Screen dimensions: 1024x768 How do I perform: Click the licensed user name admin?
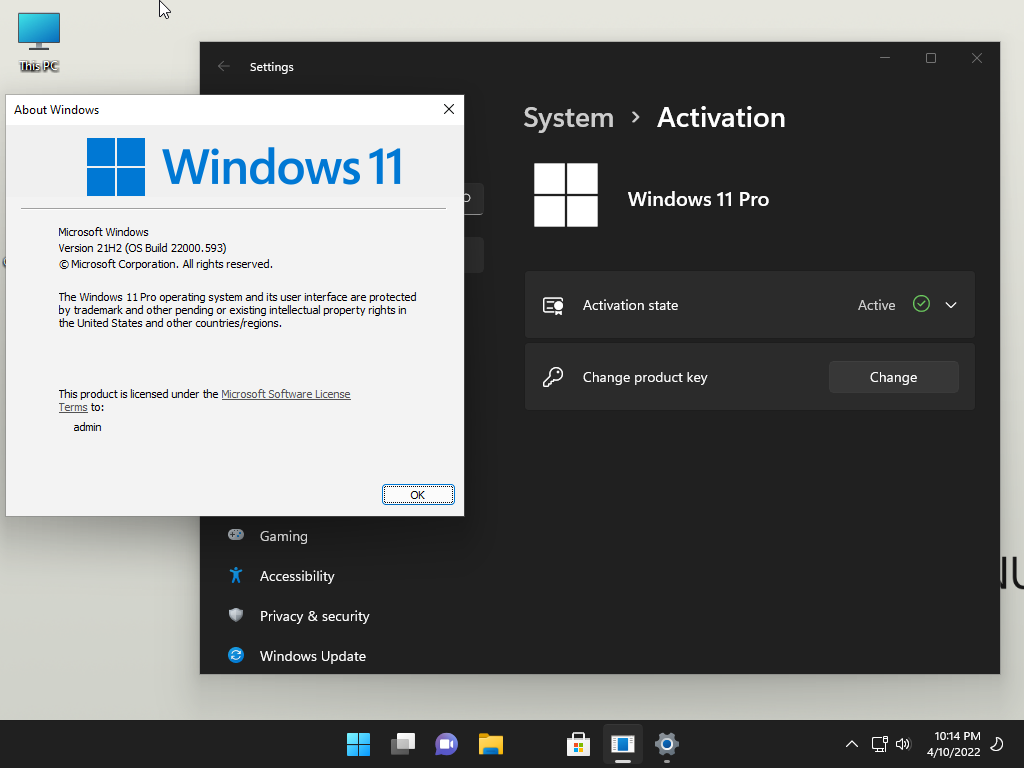(88, 427)
